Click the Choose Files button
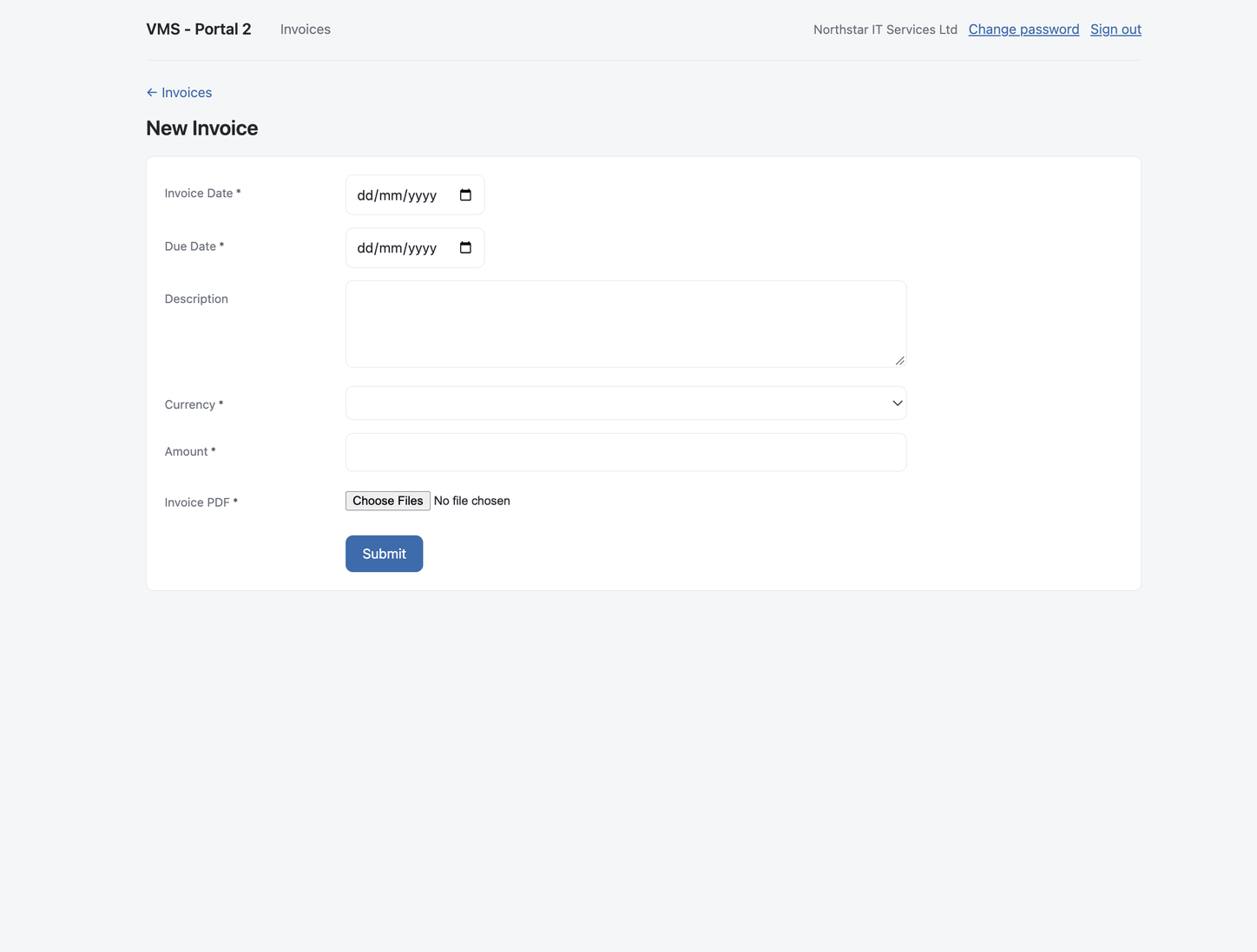Image resolution: width=1257 pixels, height=952 pixels. (x=388, y=501)
